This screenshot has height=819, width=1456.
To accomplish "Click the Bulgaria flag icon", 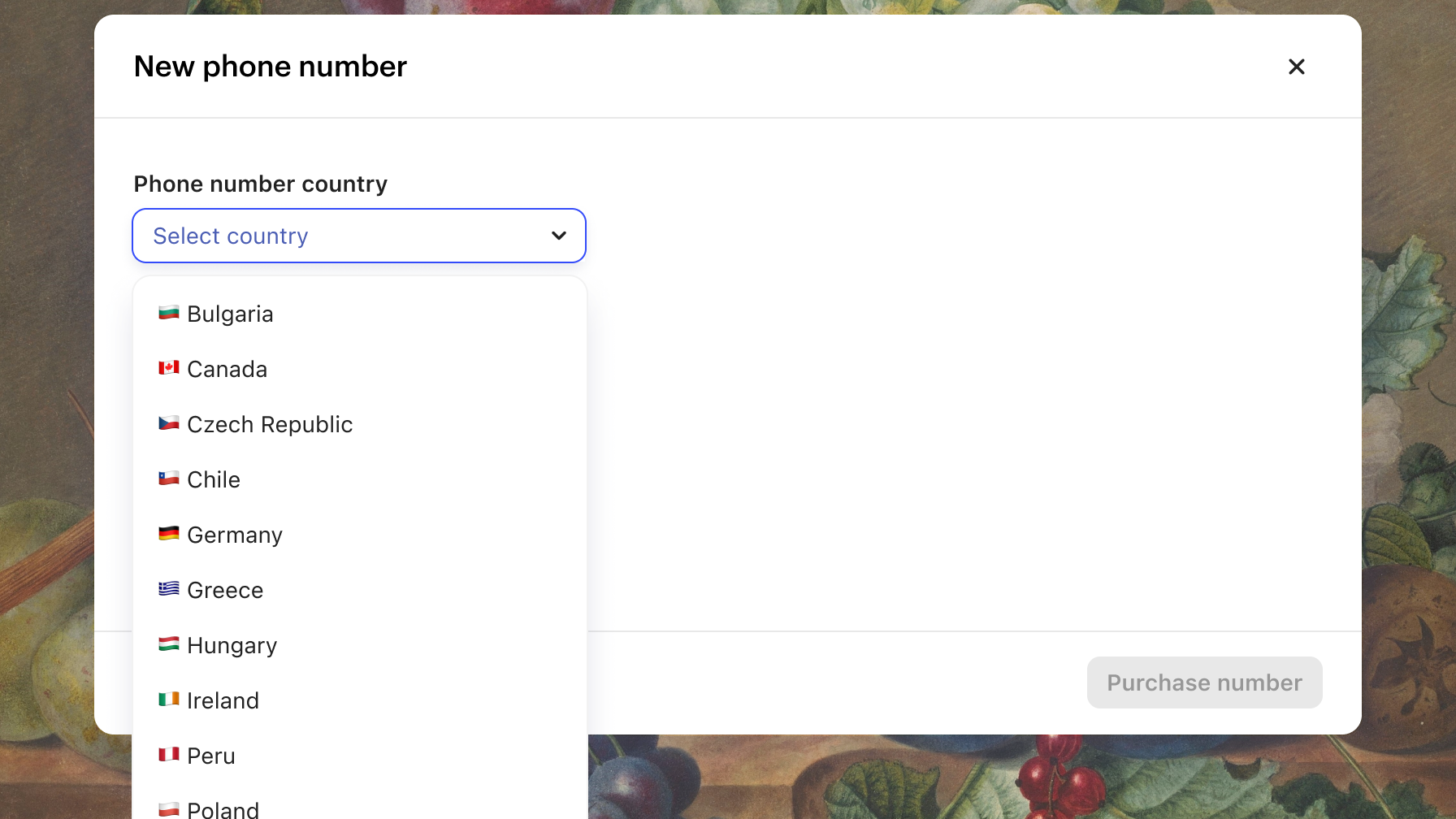I will [x=168, y=313].
